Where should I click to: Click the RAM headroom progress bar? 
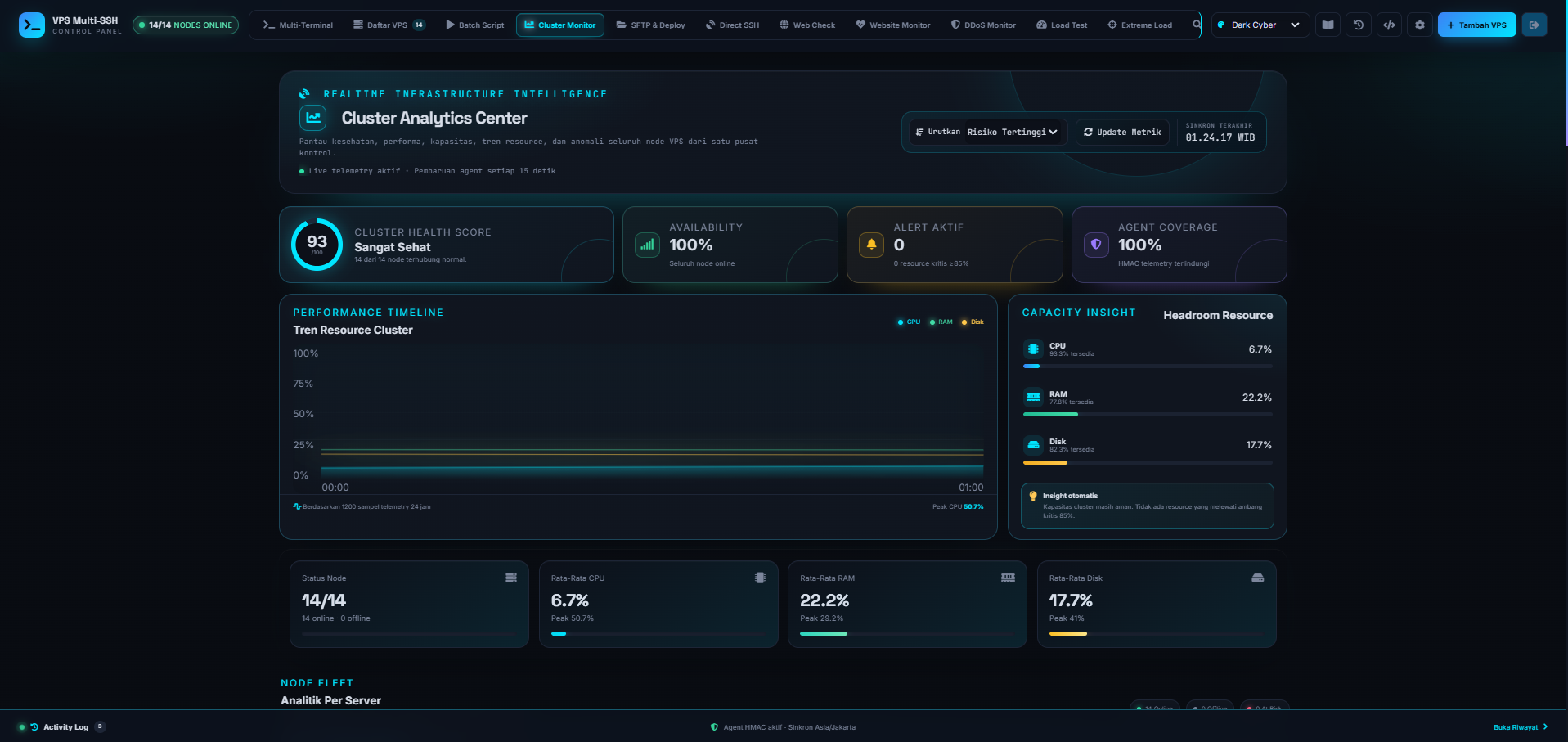click(1148, 415)
